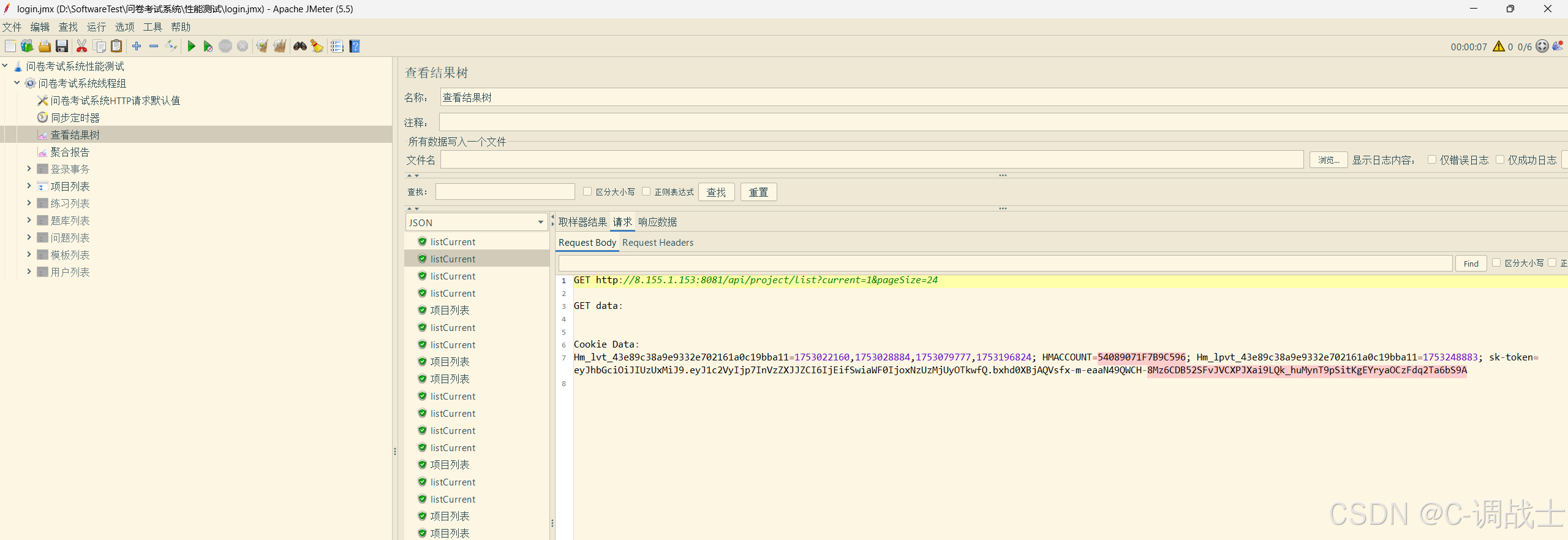Screen dimensions: 1568x540
Task: Expand the 问题列表 tree node
Action: click(x=29, y=237)
